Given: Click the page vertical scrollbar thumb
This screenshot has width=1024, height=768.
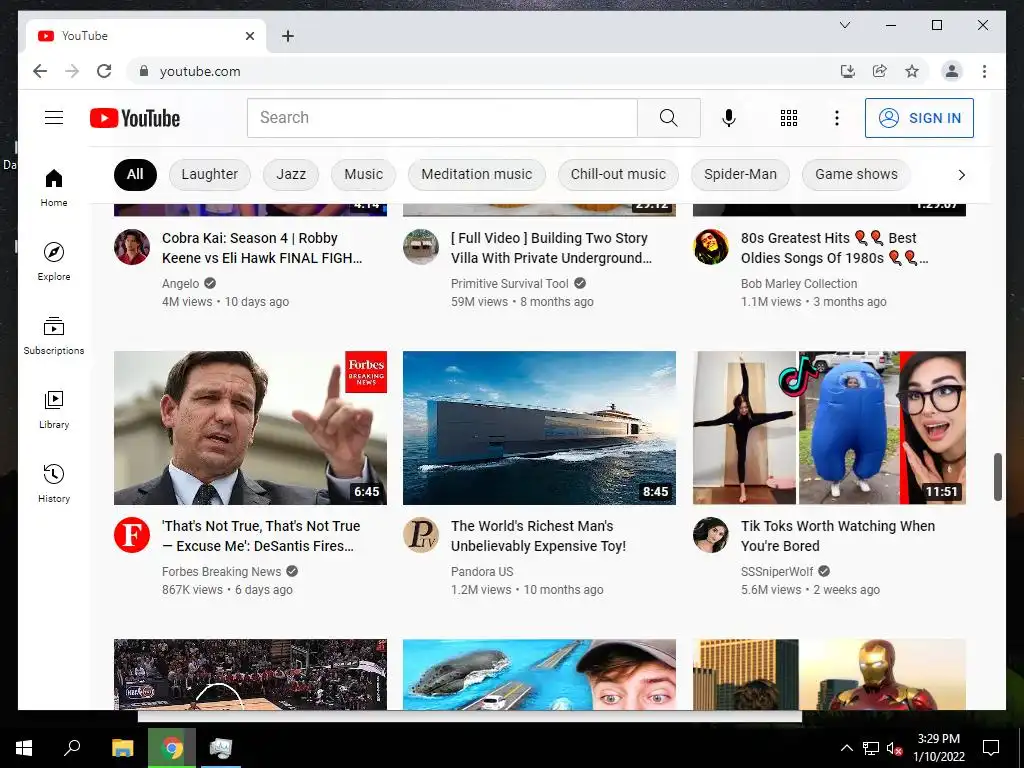Looking at the screenshot, I should coord(997,477).
